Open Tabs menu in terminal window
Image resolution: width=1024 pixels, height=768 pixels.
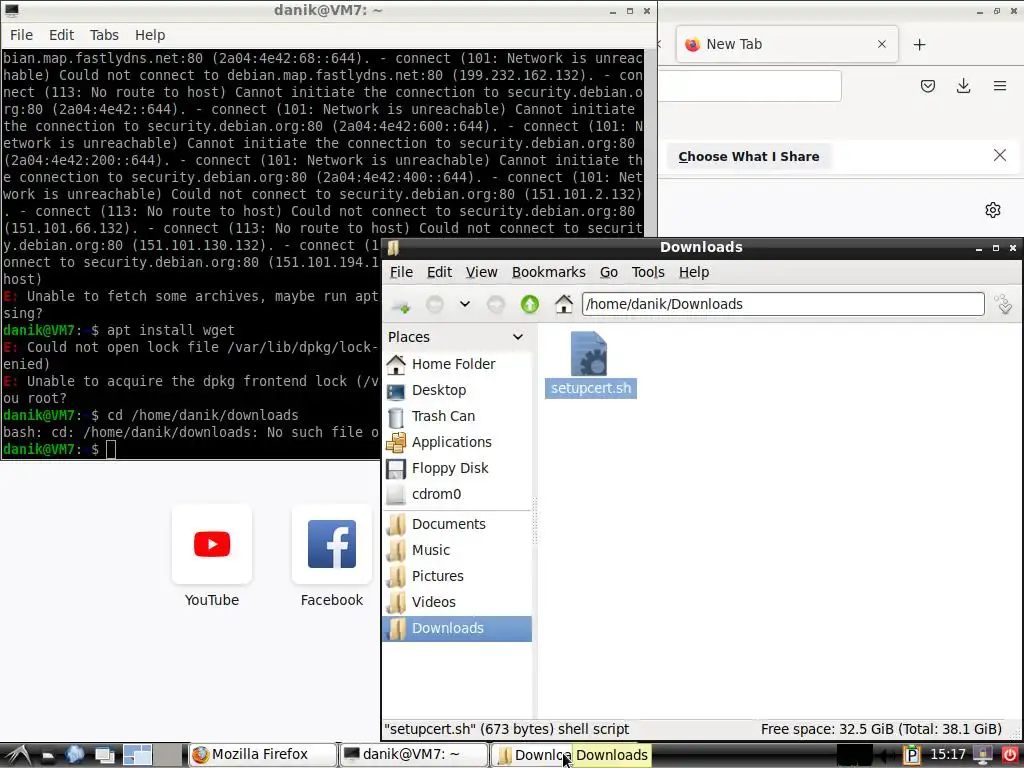104,35
